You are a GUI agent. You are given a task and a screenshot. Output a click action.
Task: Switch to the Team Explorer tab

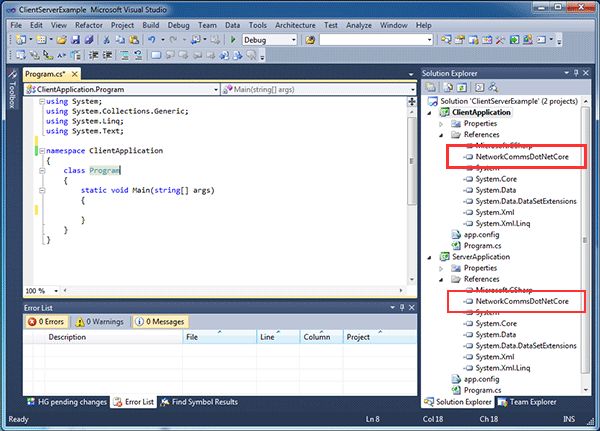click(x=528, y=402)
